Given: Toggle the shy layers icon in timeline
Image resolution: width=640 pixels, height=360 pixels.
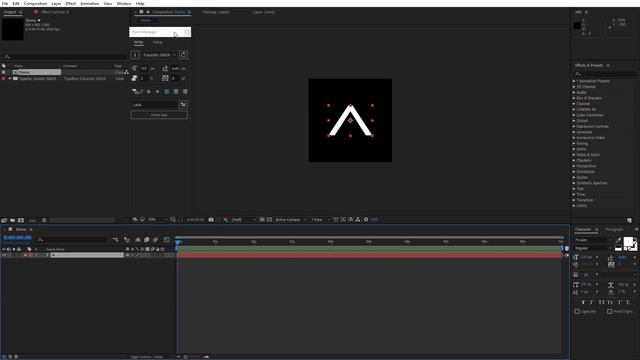Looking at the screenshot, I should [x=138, y=240].
